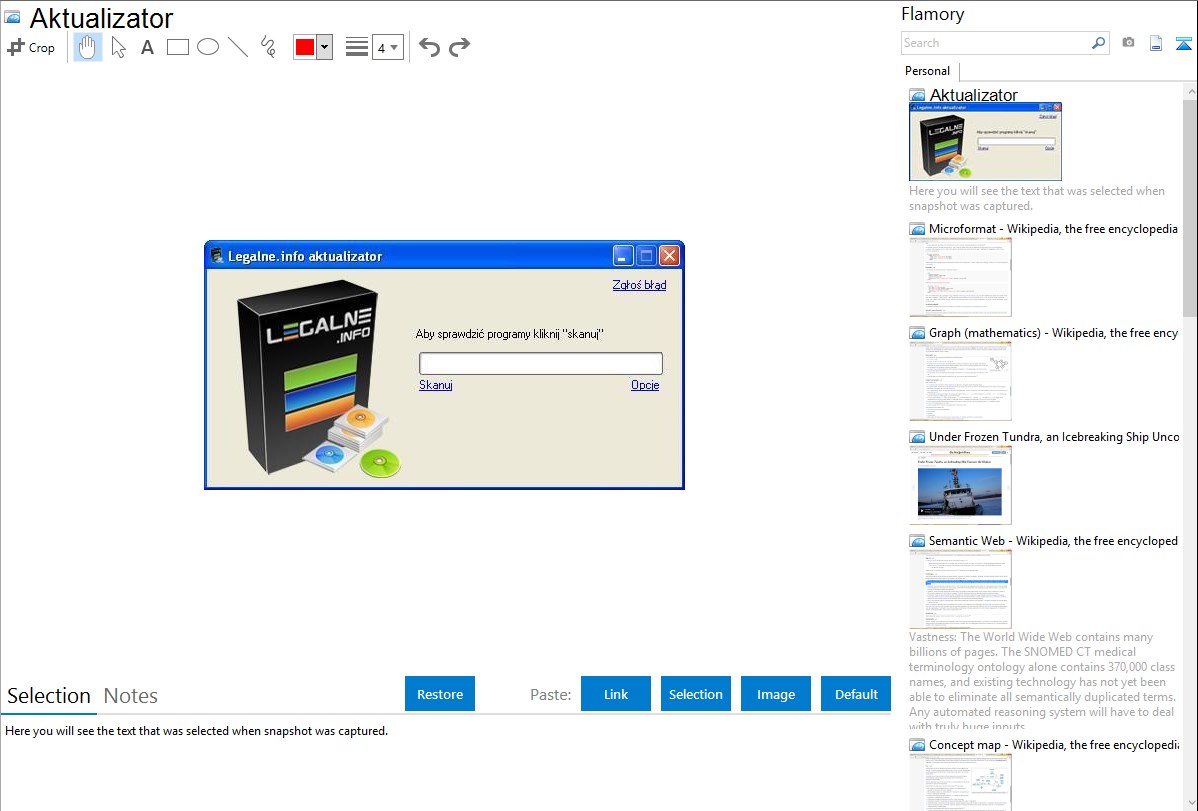The image size is (1198, 811).
Task: Click the Opcje link in screenshot
Action: (645, 385)
